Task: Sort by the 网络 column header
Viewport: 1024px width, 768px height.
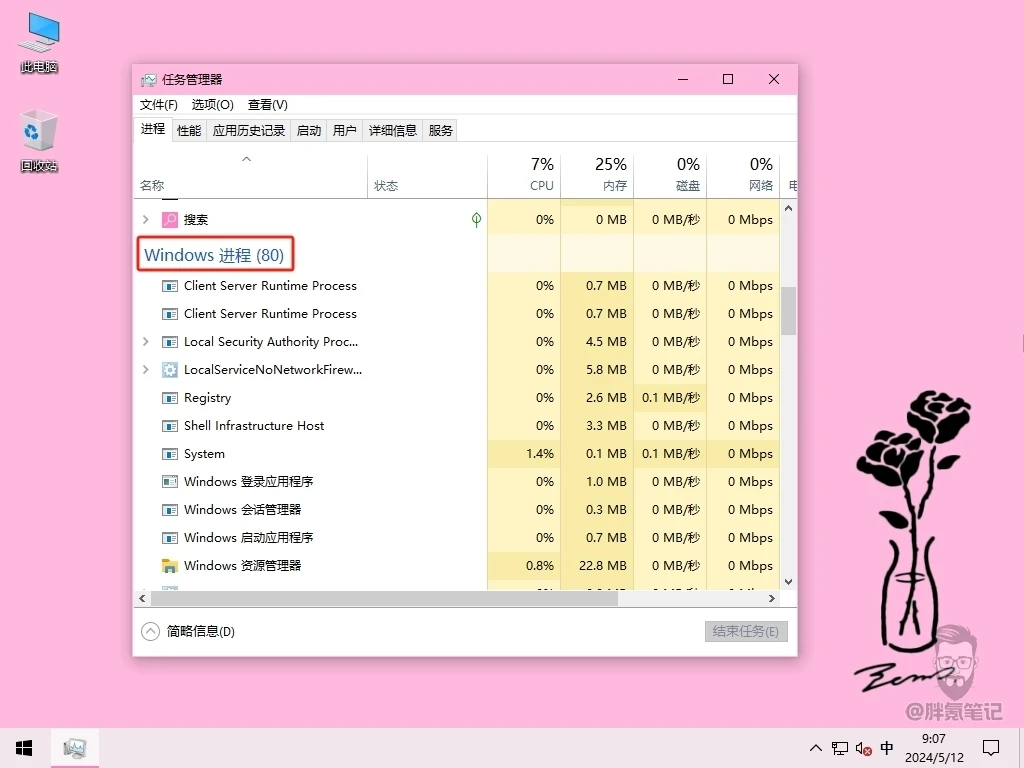Action: (x=743, y=176)
